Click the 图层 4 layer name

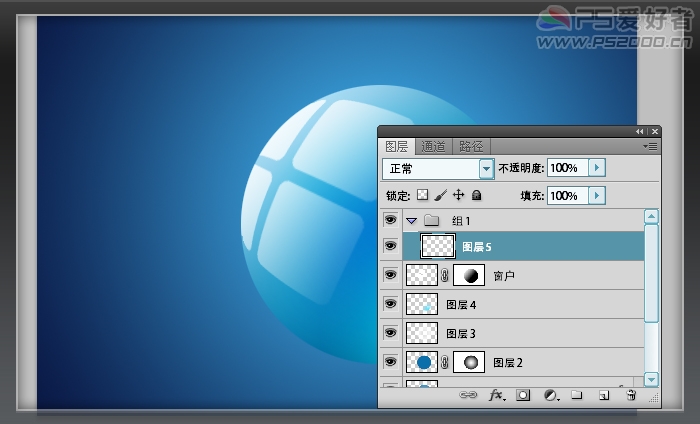461,305
